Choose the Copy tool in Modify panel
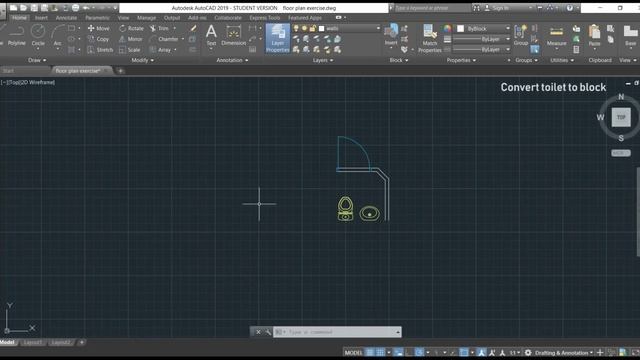 pyautogui.click(x=98, y=39)
